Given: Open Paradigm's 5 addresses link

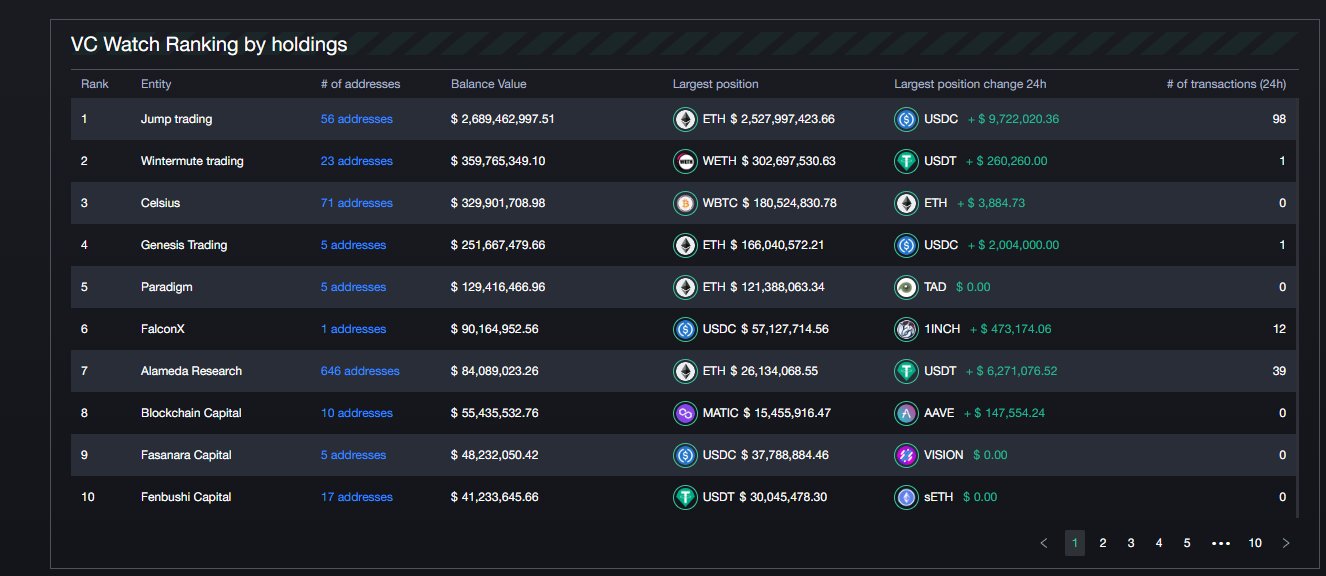Looking at the screenshot, I should (x=353, y=287).
